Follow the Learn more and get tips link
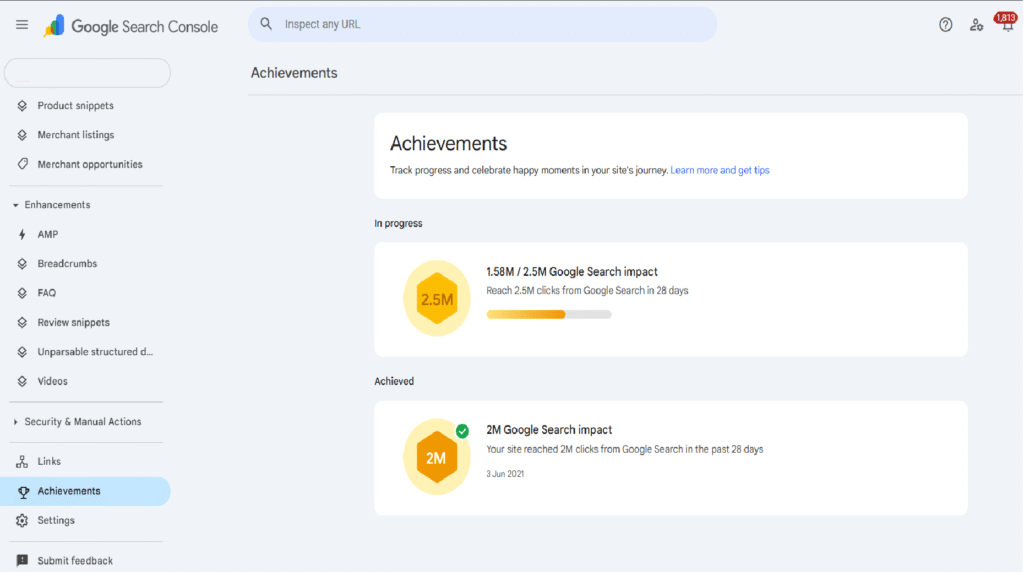1024x576 pixels. pyautogui.click(x=720, y=170)
